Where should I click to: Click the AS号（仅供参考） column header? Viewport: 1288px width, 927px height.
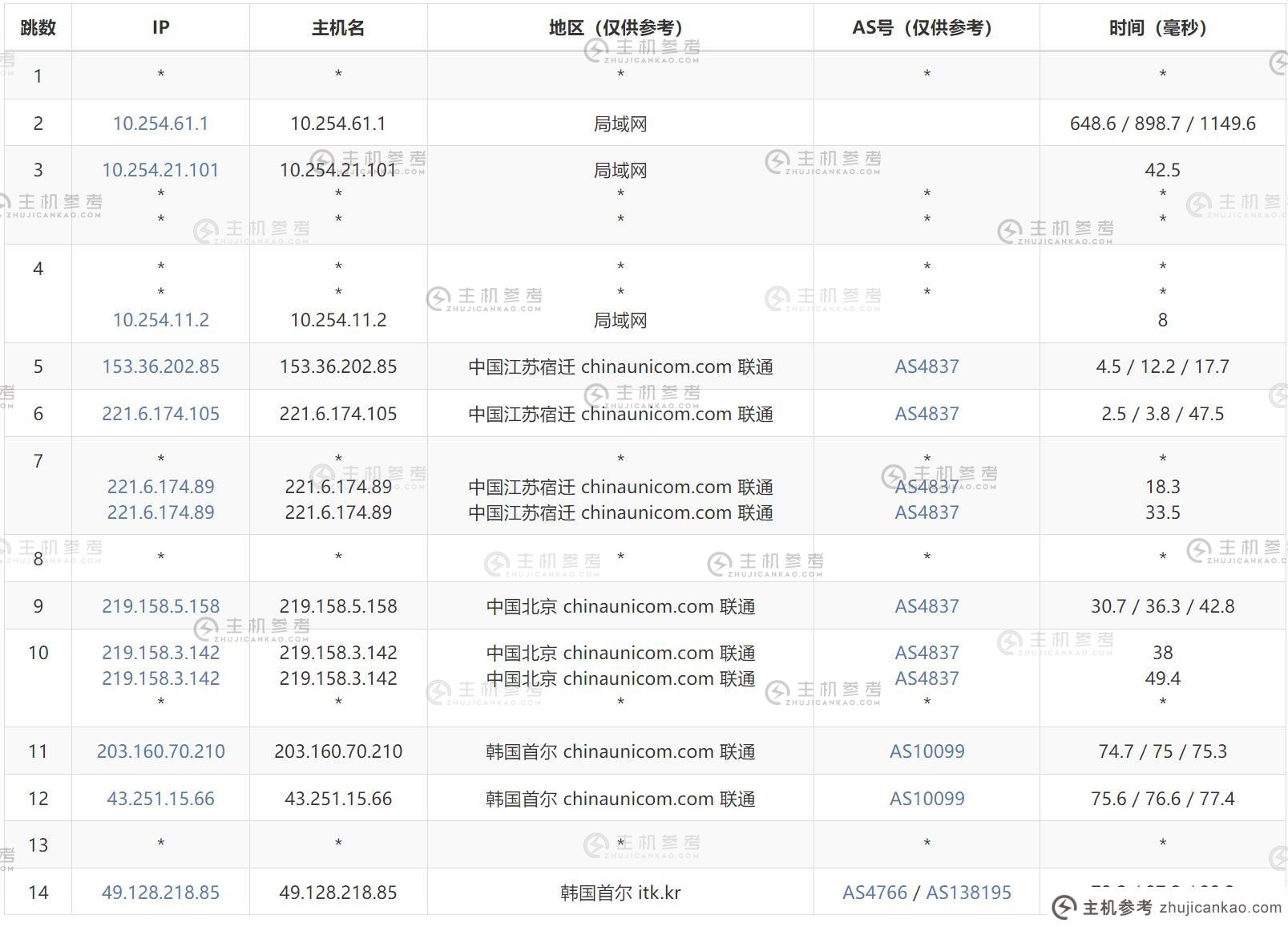pos(927,28)
